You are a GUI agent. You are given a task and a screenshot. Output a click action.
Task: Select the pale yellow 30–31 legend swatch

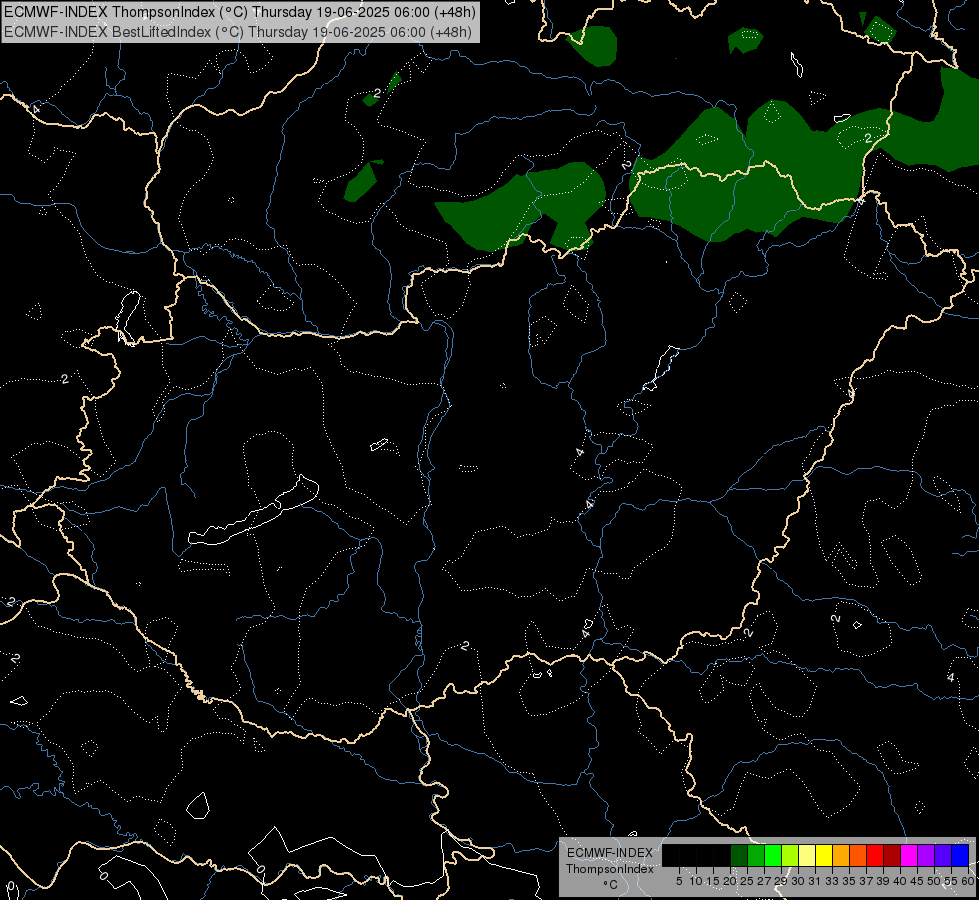point(807,855)
